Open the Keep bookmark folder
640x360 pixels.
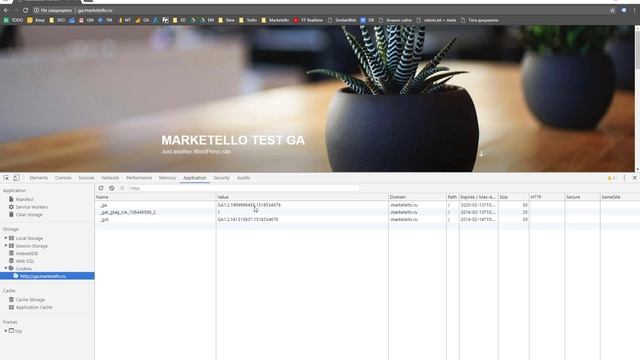pyautogui.click(x=36, y=20)
